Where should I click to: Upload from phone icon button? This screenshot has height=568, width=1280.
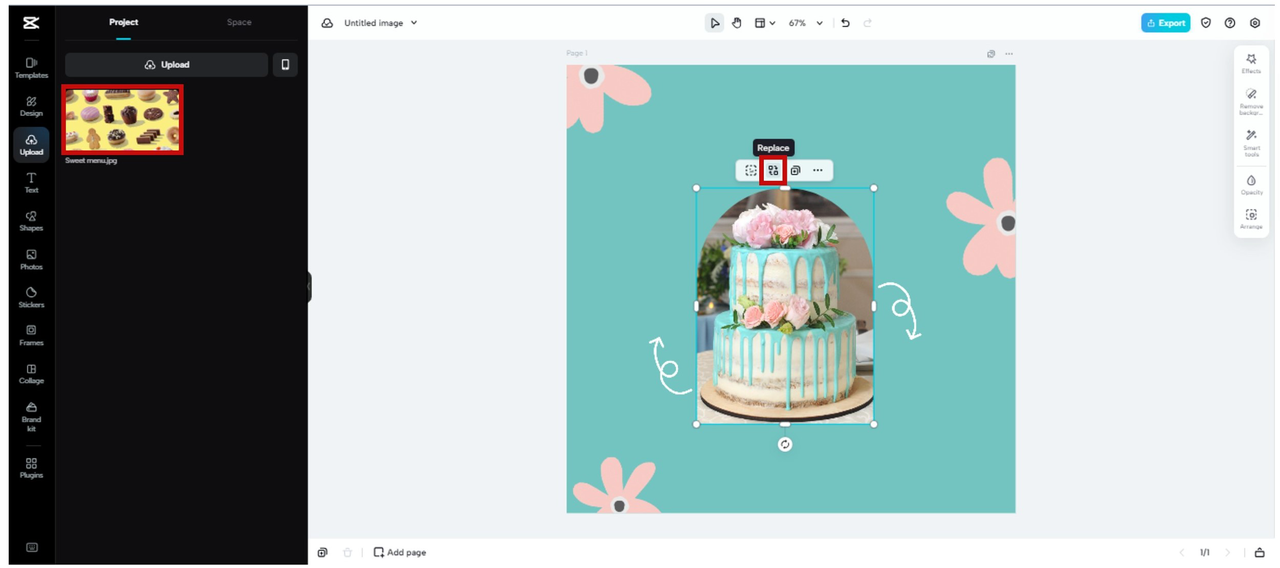click(285, 65)
